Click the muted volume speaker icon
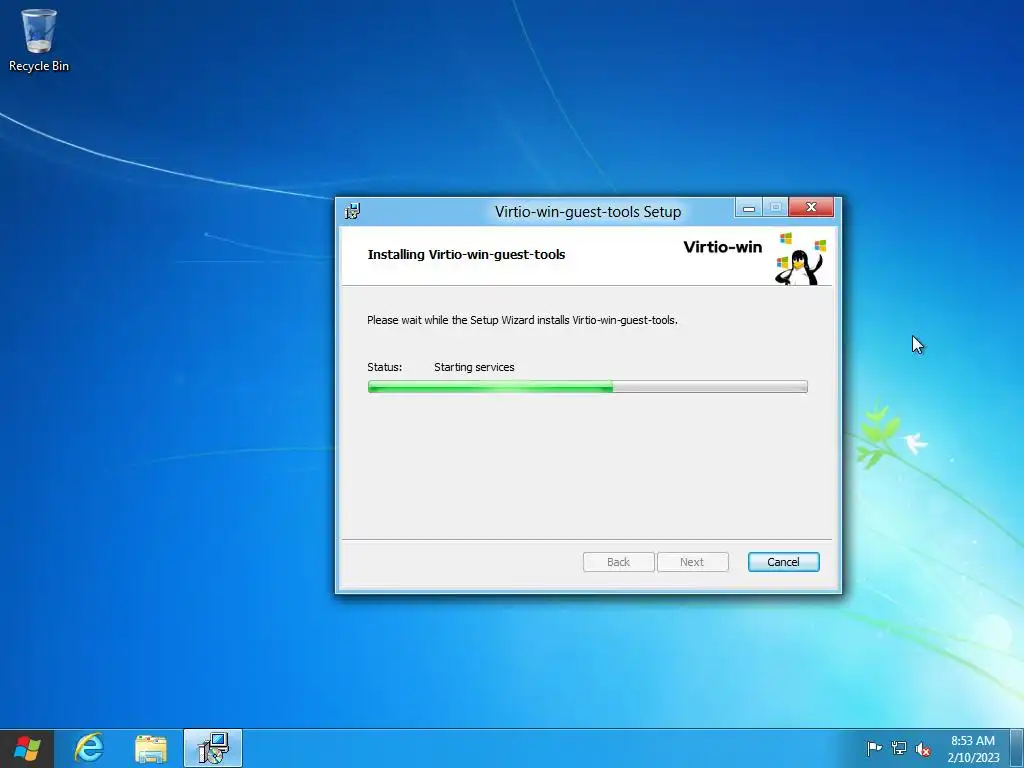Image resolution: width=1024 pixels, height=768 pixels. (923, 749)
